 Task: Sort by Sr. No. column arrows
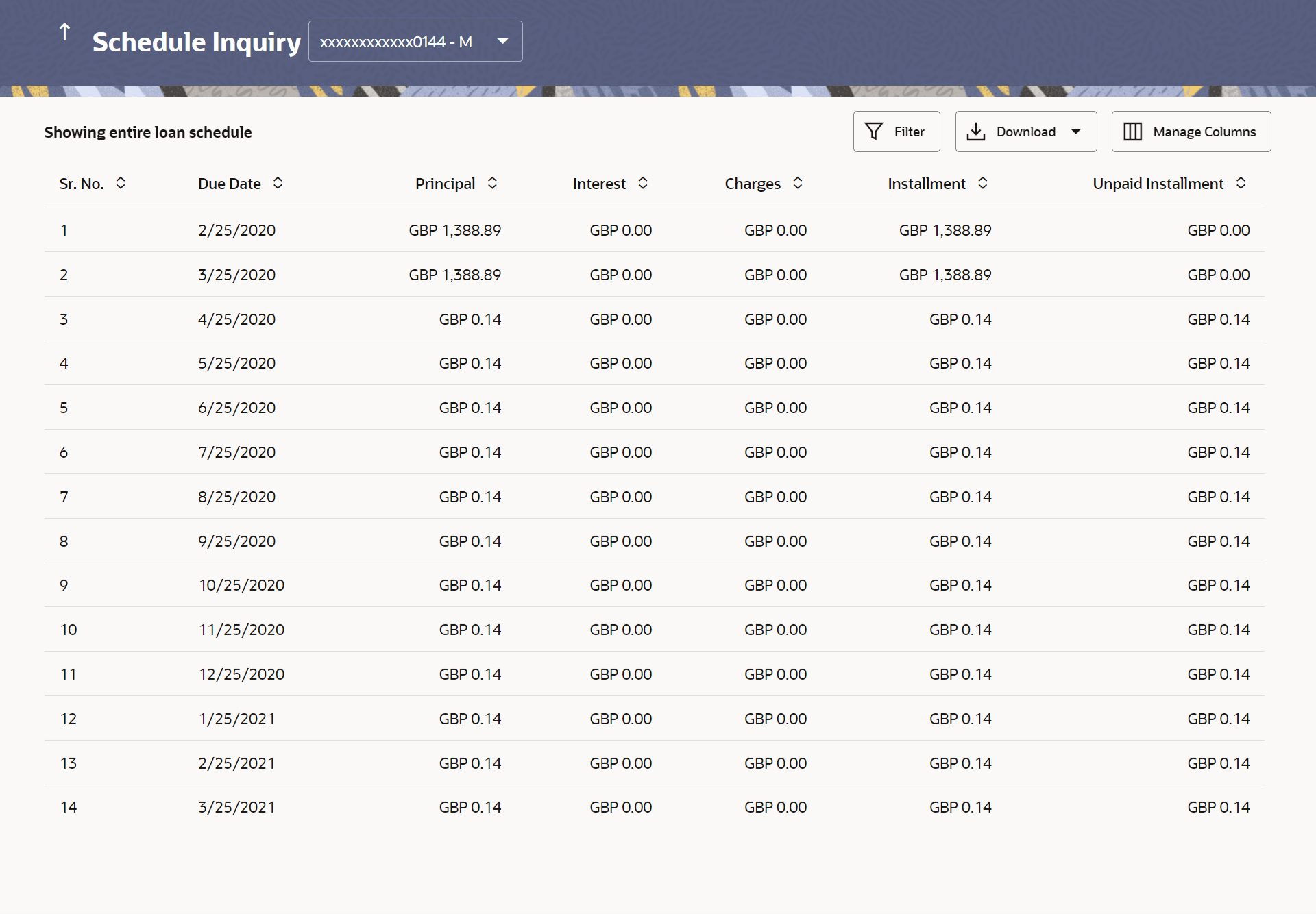121,183
